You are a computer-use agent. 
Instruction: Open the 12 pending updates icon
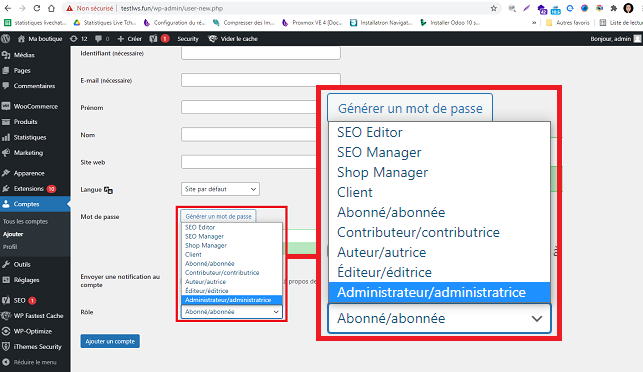(x=78, y=39)
